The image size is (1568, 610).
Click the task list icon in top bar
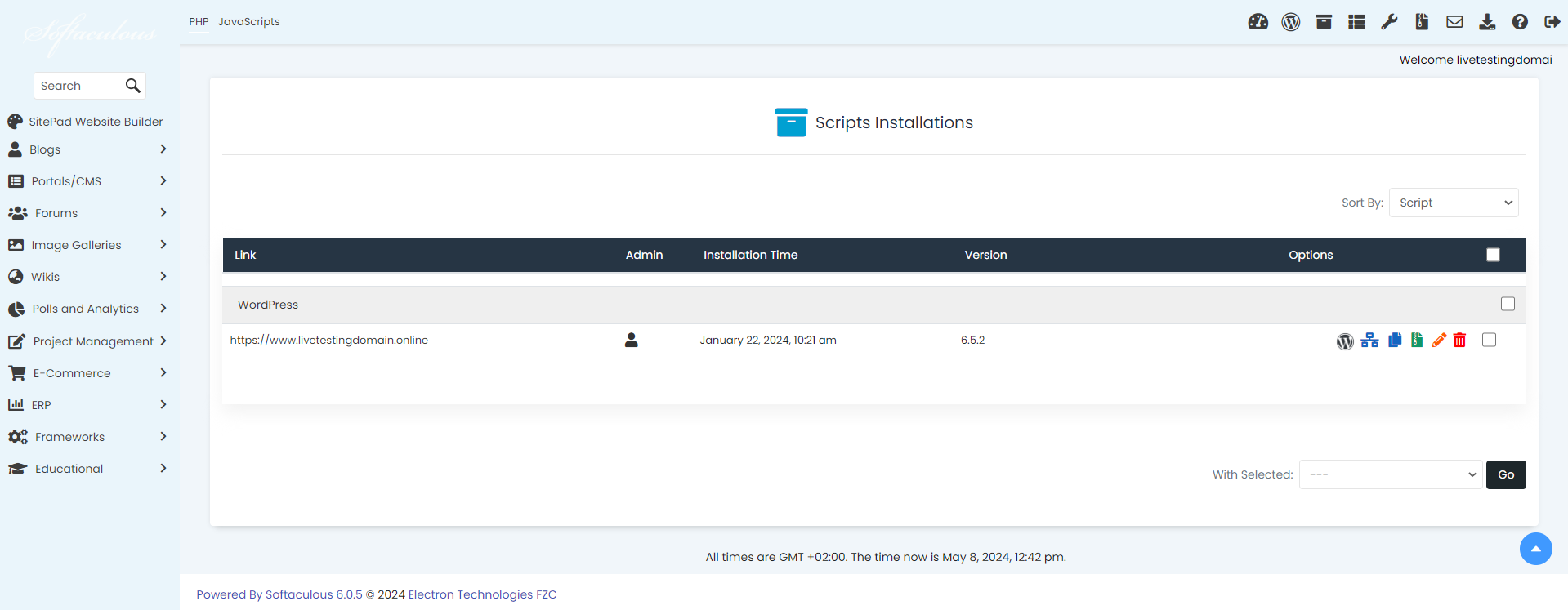(x=1356, y=22)
